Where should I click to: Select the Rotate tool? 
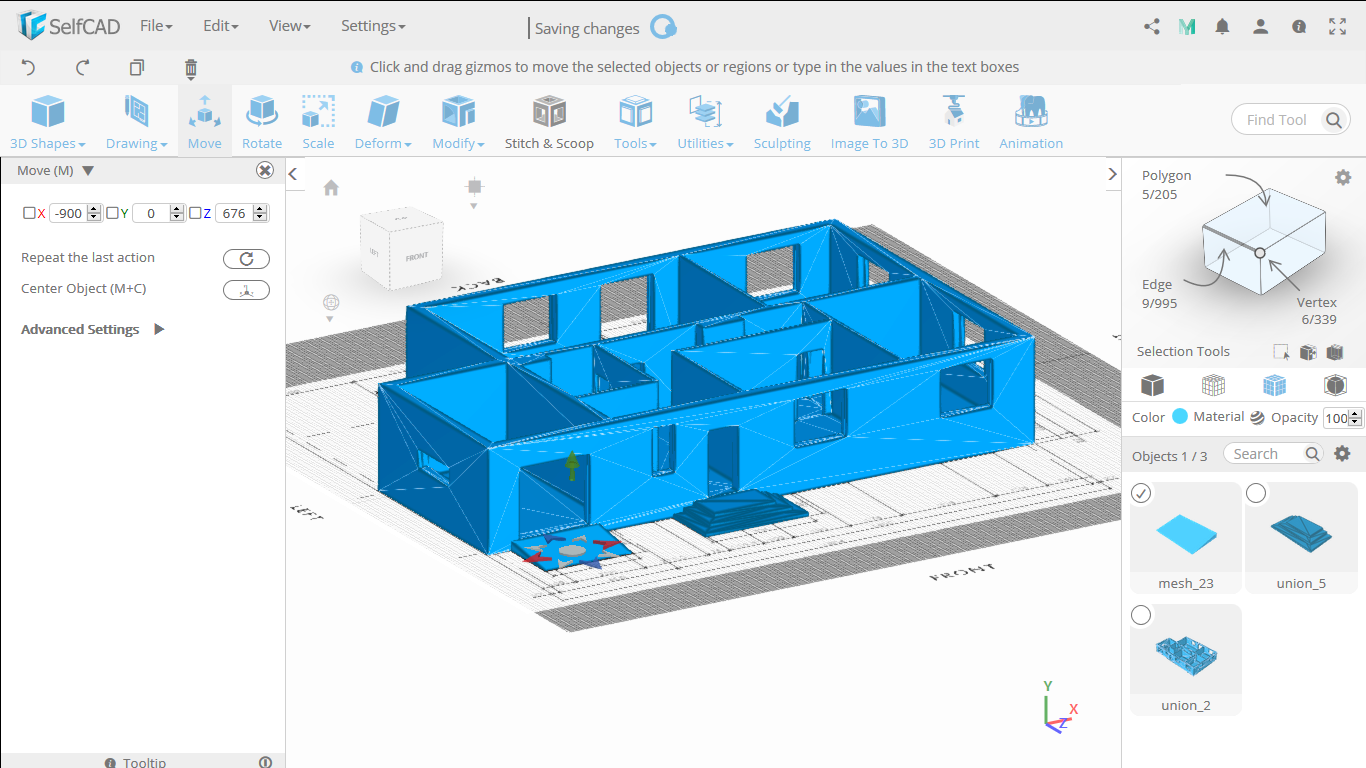click(262, 122)
